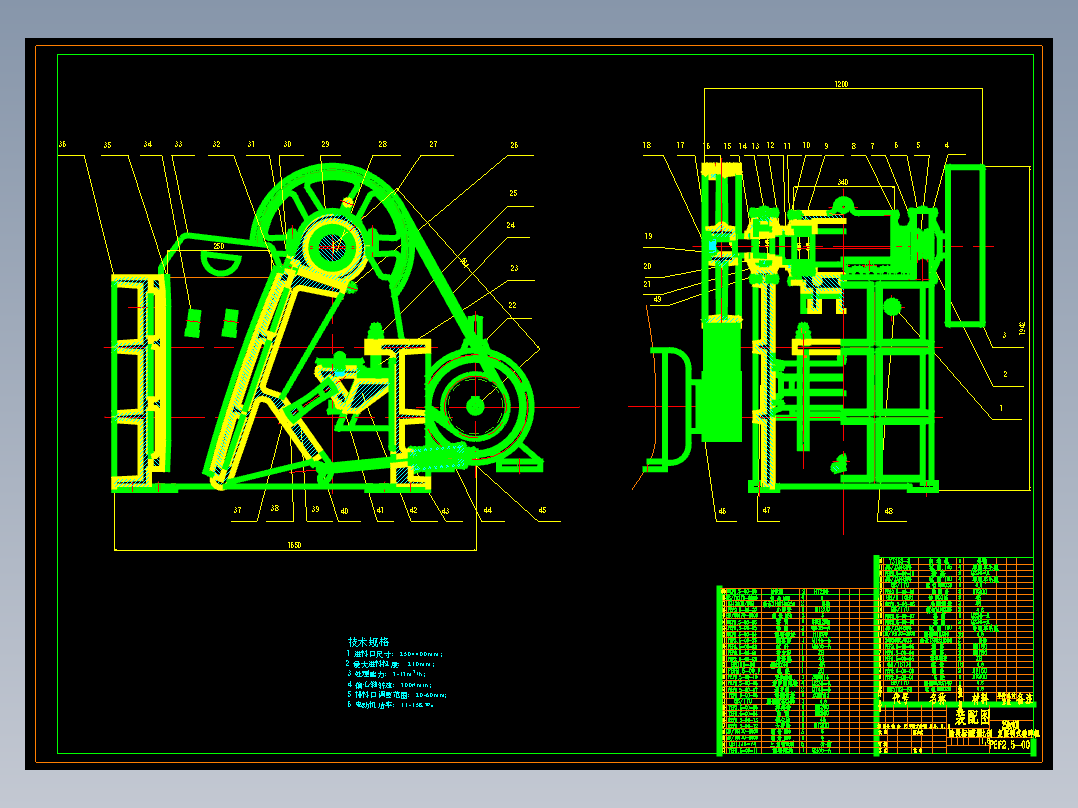Screen dimensions: 1078x808
Task: Click the 技术规格 heading
Action: coord(368,642)
